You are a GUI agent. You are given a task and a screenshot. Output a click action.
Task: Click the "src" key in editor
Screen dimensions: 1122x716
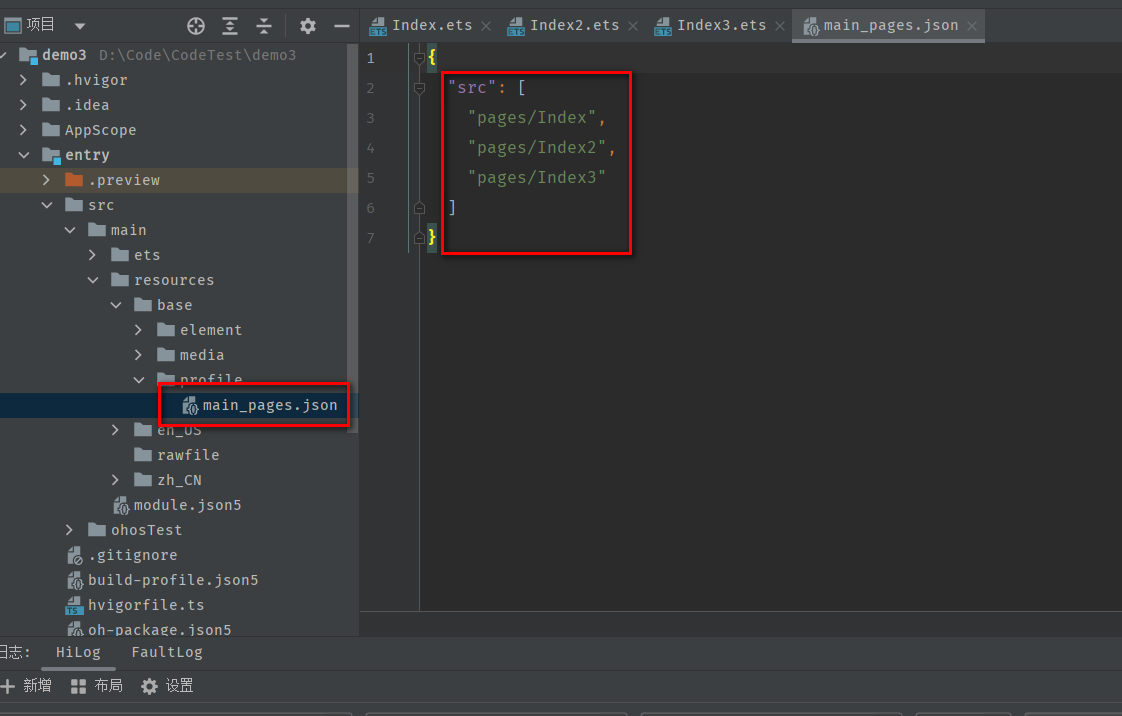point(472,87)
